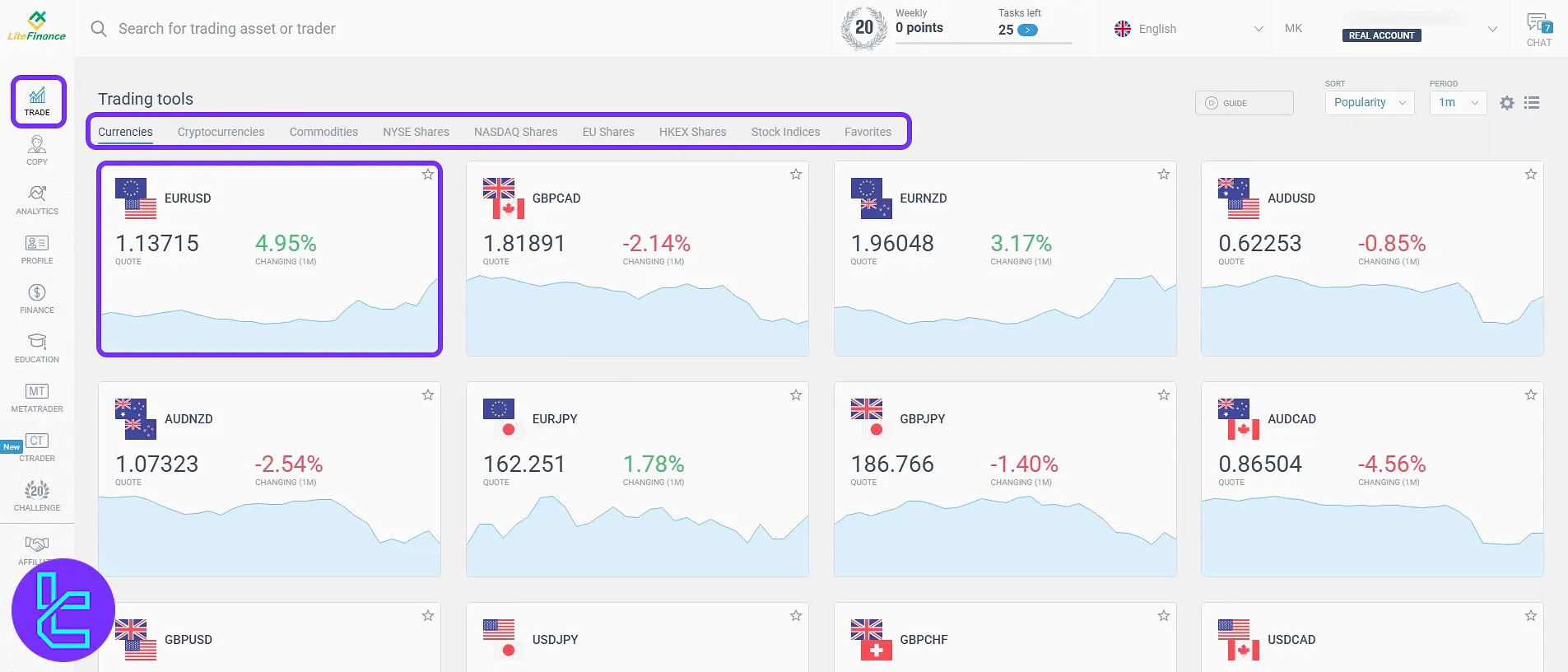Switch to Cryptocurrencies tab

point(221,132)
